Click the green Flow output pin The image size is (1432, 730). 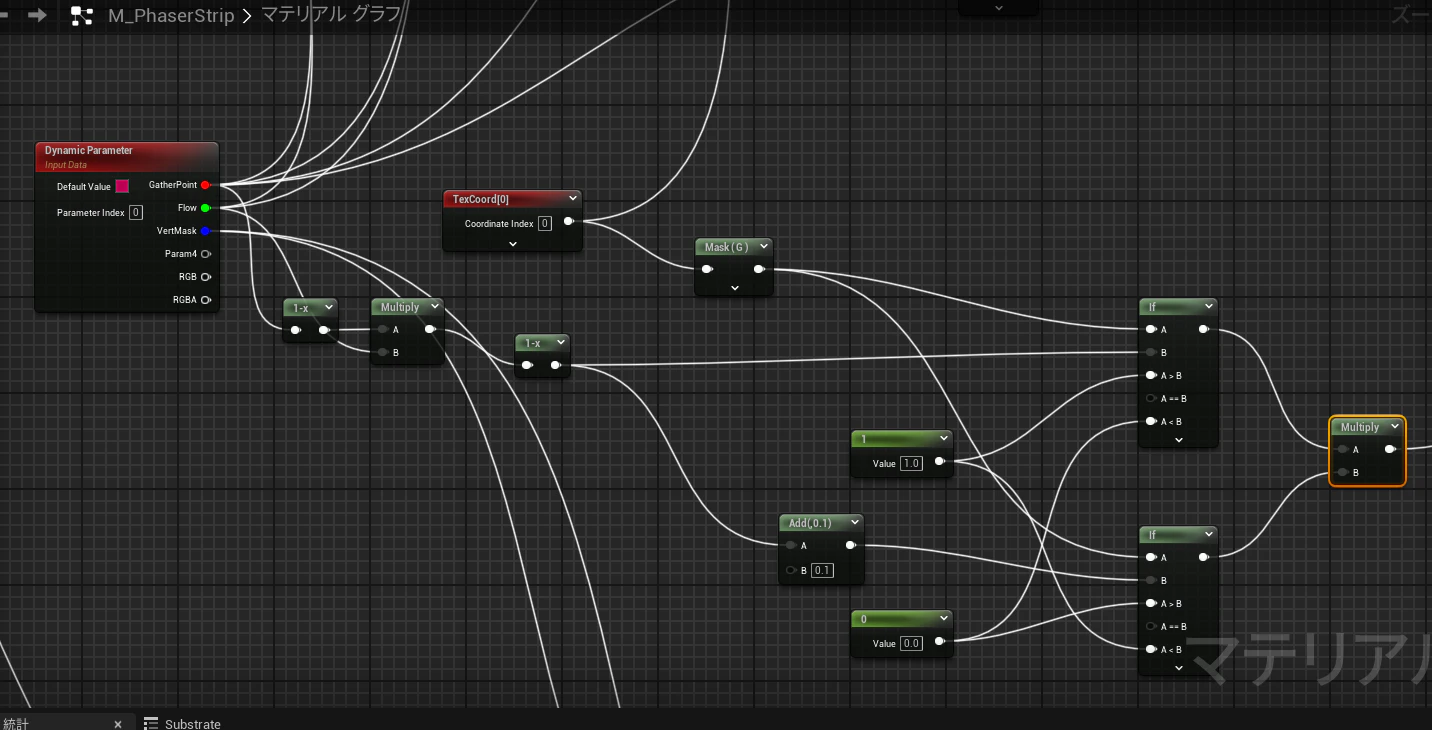click(x=205, y=208)
